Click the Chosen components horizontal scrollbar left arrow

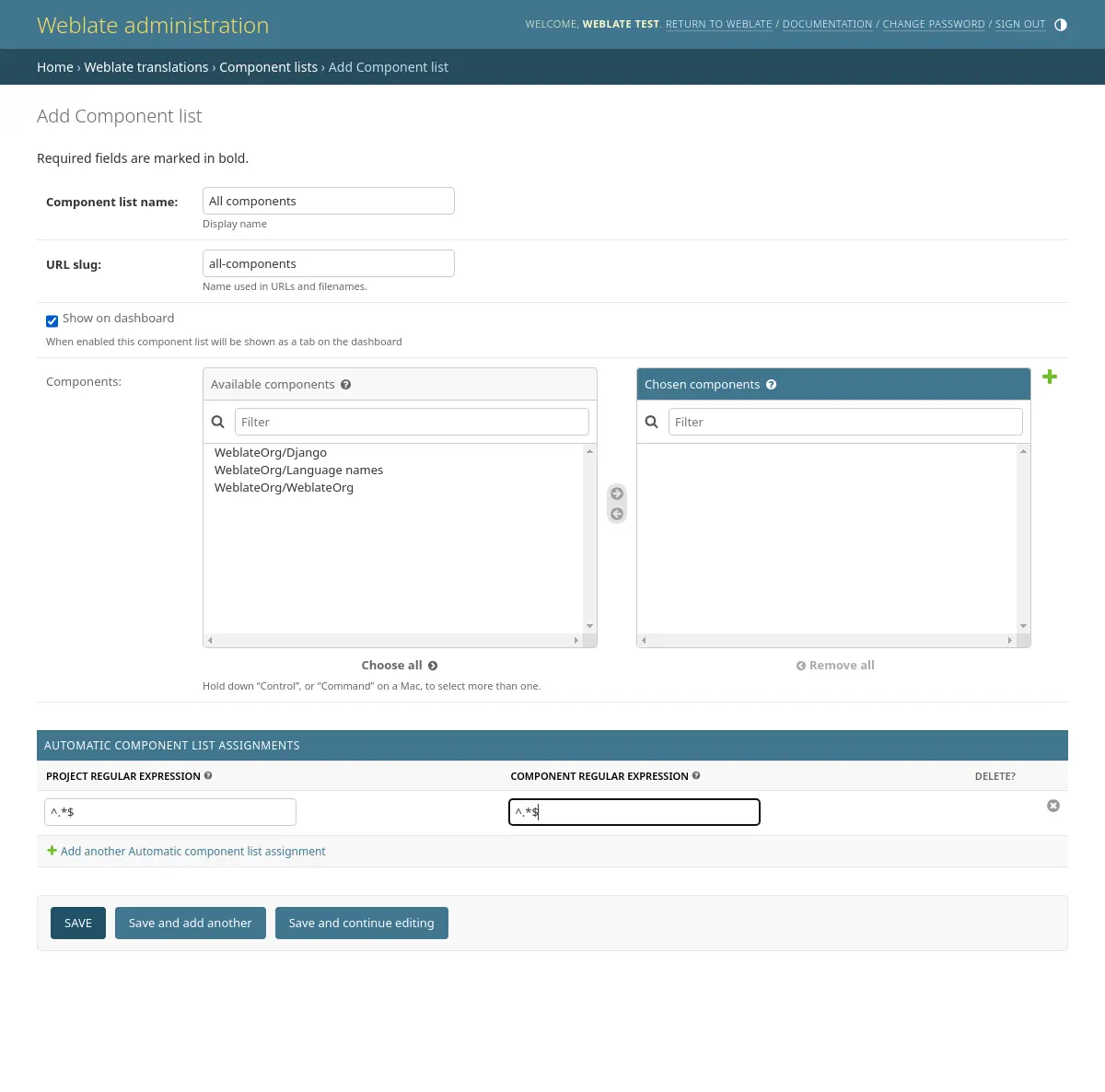pyautogui.click(x=644, y=640)
